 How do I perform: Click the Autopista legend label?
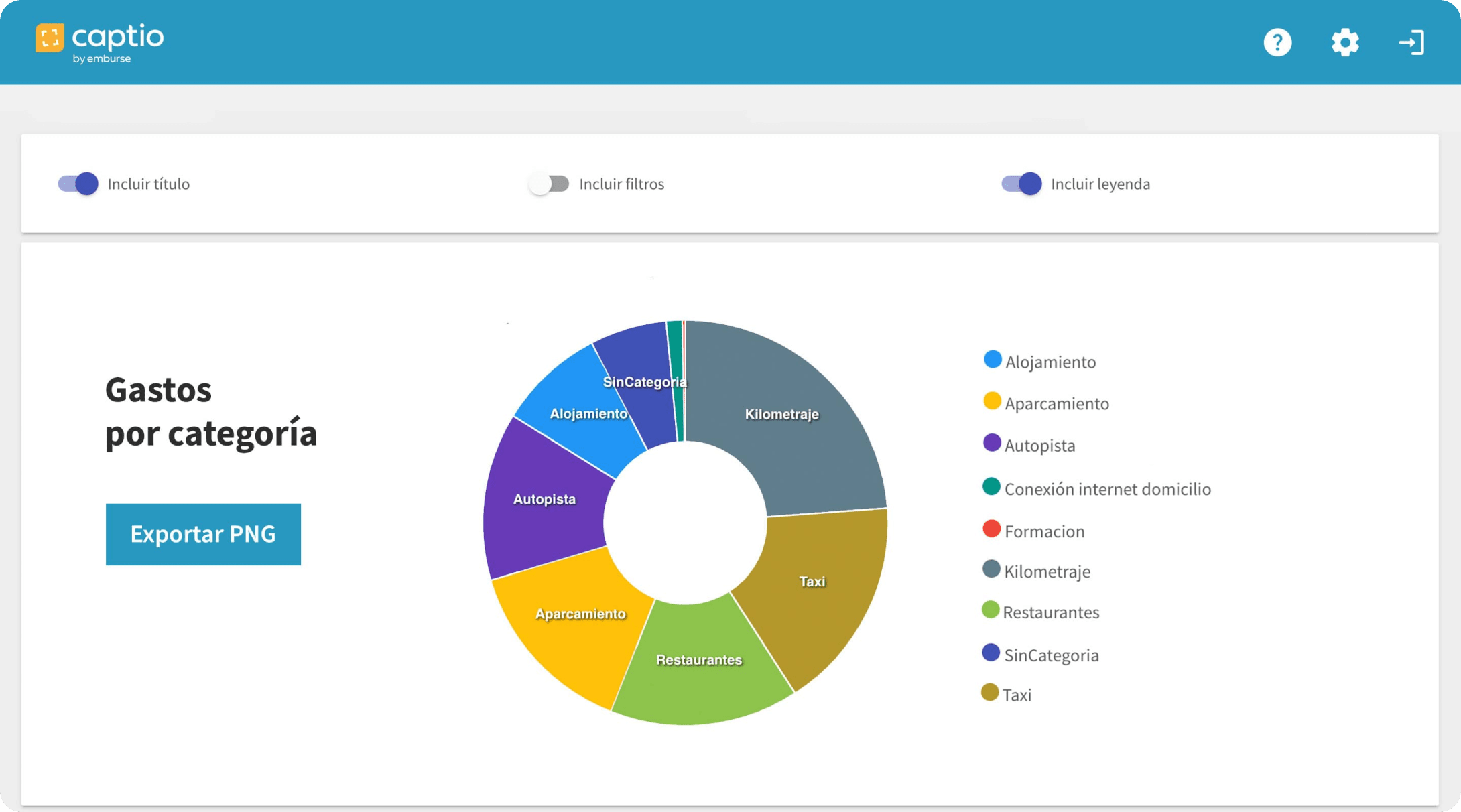pos(1039,446)
